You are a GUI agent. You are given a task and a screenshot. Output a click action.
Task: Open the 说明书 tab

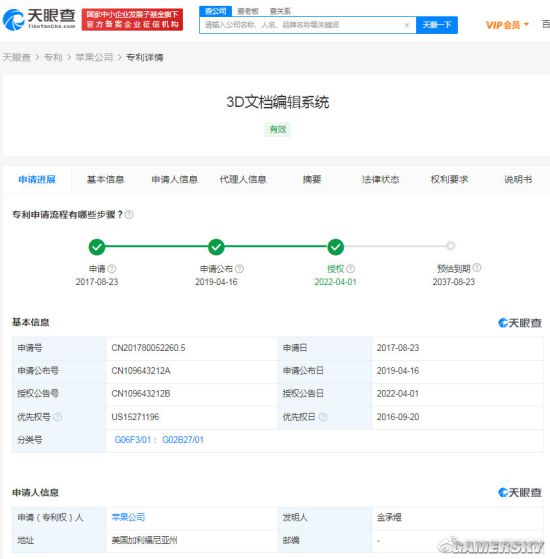518,179
